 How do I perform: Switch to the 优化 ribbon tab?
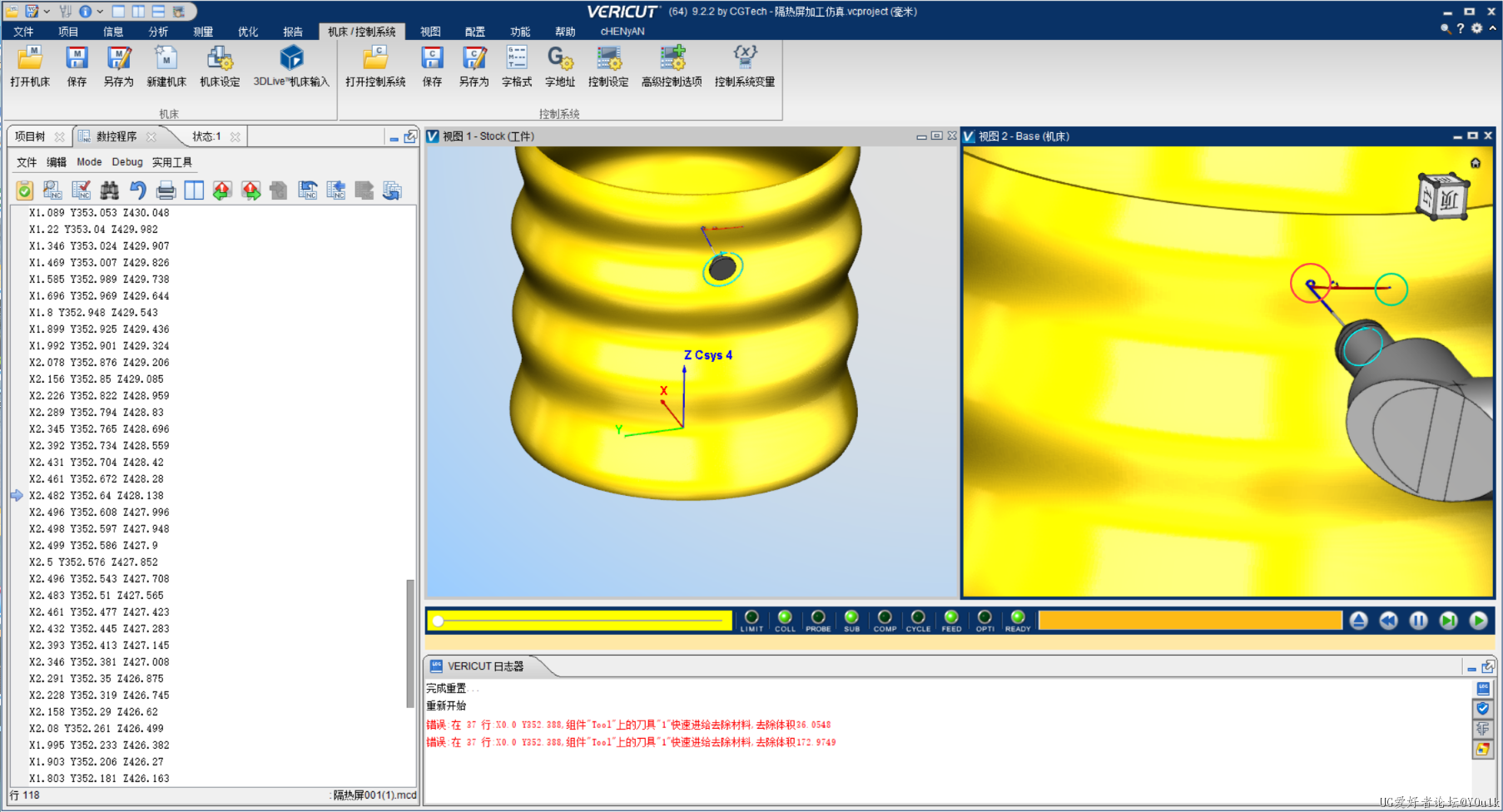click(248, 32)
